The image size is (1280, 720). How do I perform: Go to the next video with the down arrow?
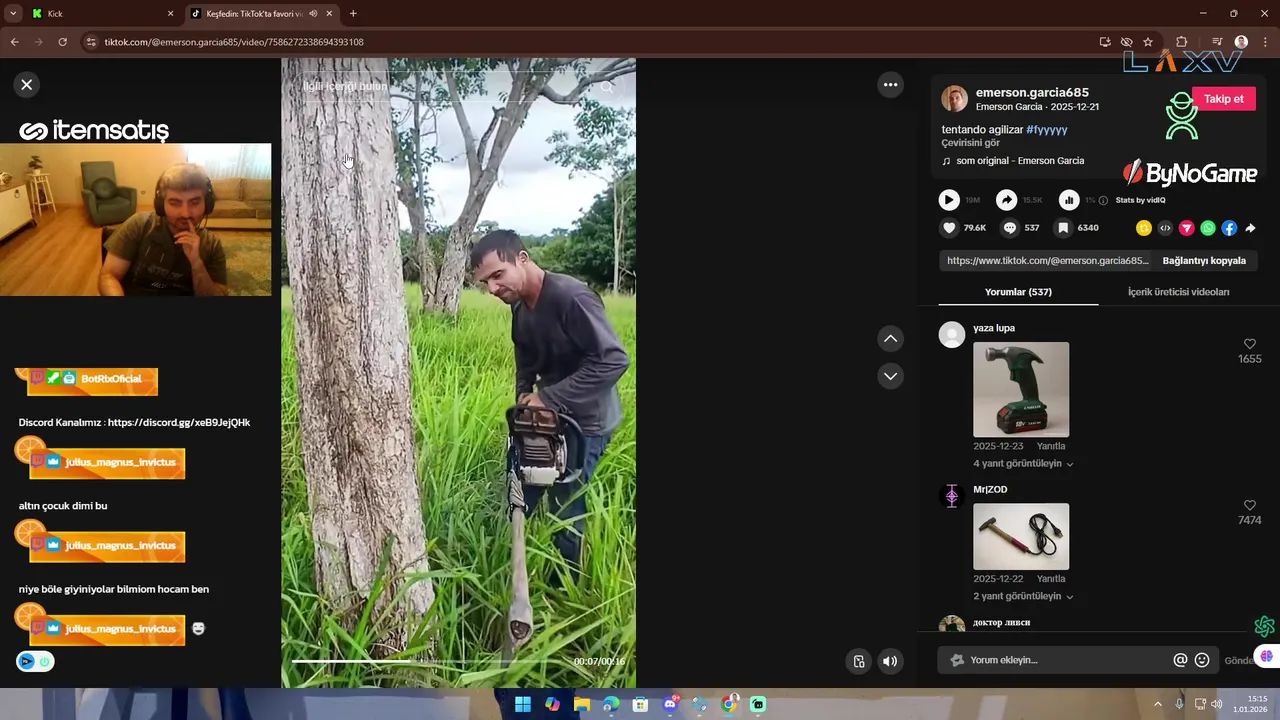(890, 376)
